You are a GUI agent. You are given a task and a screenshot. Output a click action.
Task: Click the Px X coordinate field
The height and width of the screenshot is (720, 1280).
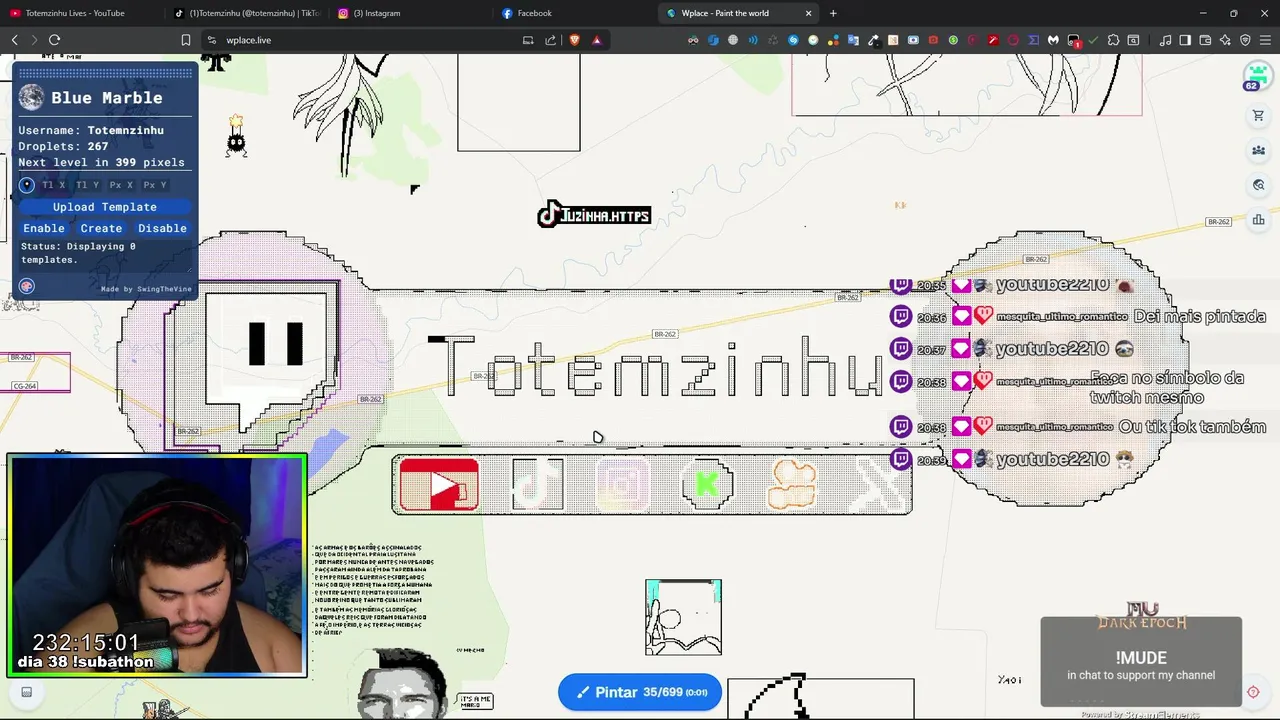coord(122,185)
